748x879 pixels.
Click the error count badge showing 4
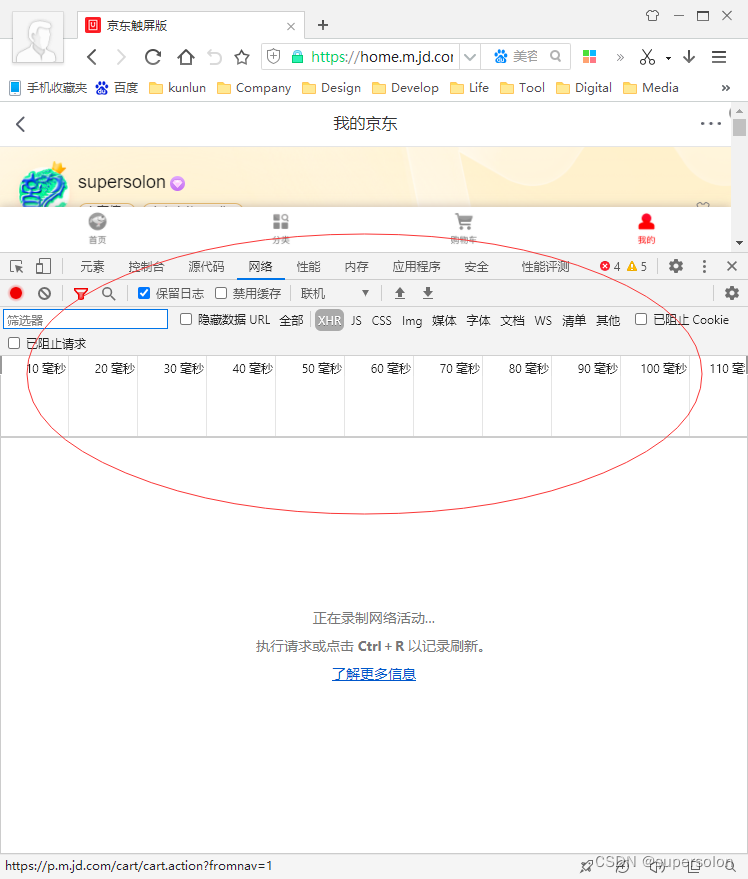coord(610,266)
